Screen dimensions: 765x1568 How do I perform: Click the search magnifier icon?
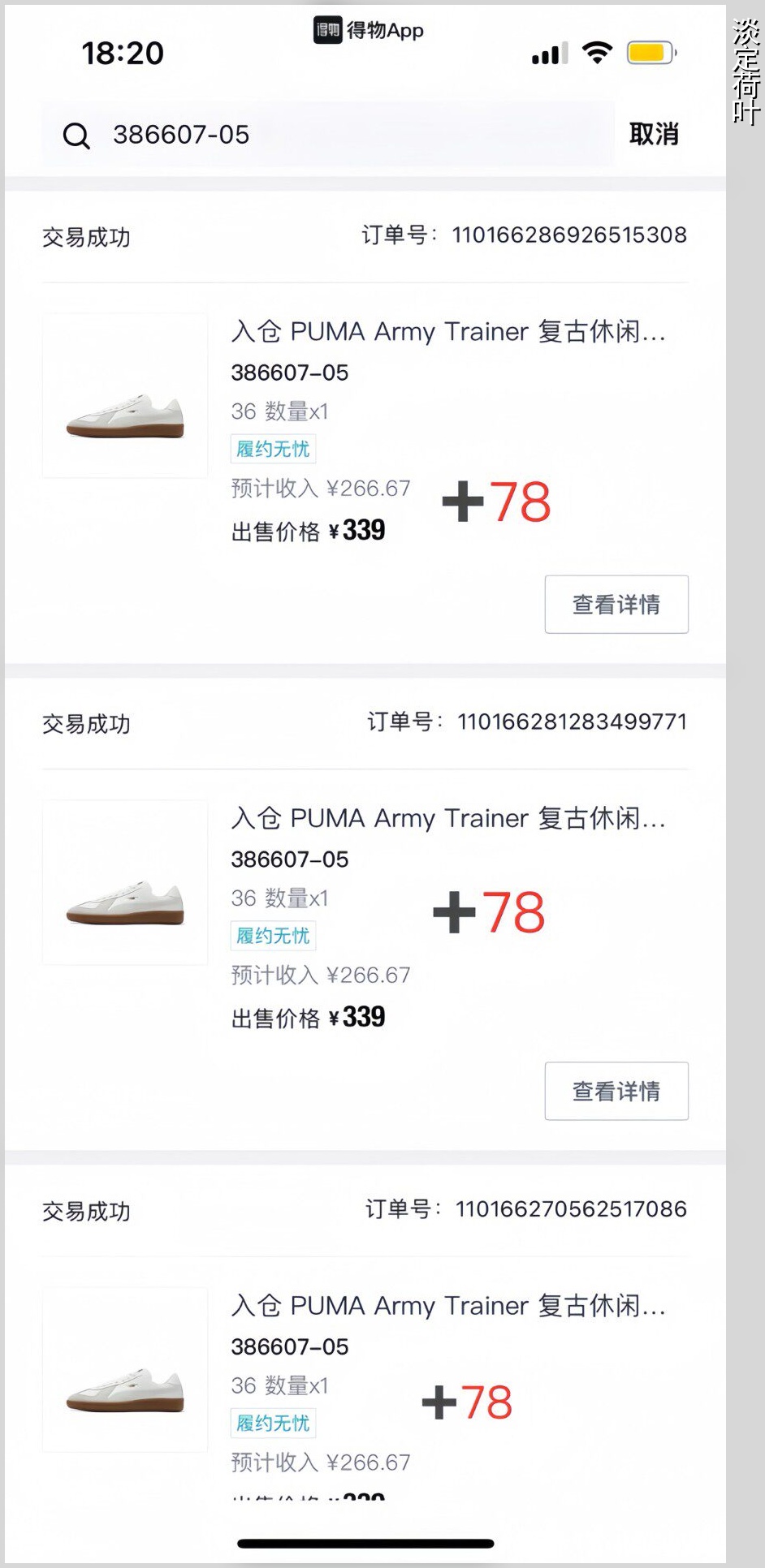[x=76, y=136]
